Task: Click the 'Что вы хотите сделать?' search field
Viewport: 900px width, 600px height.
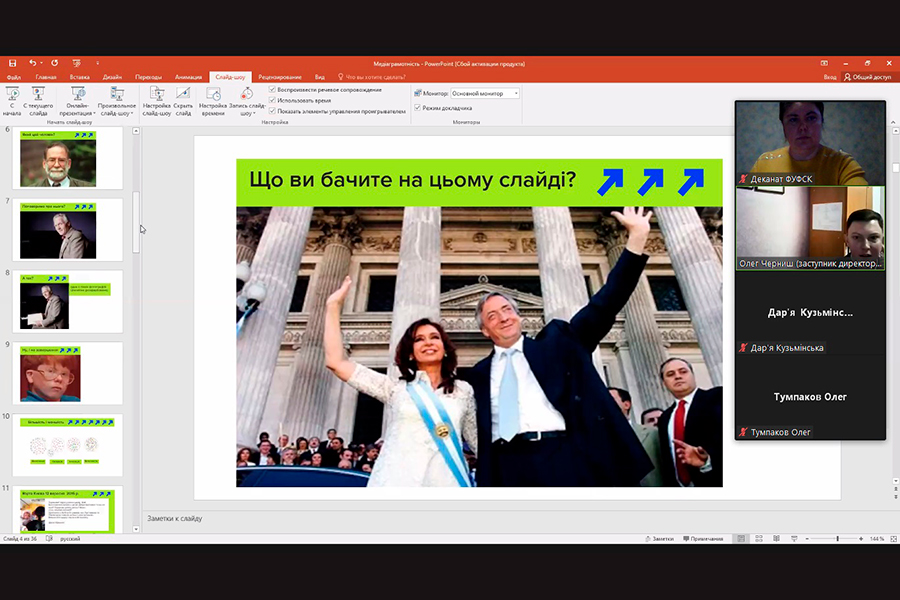Action: (371, 77)
